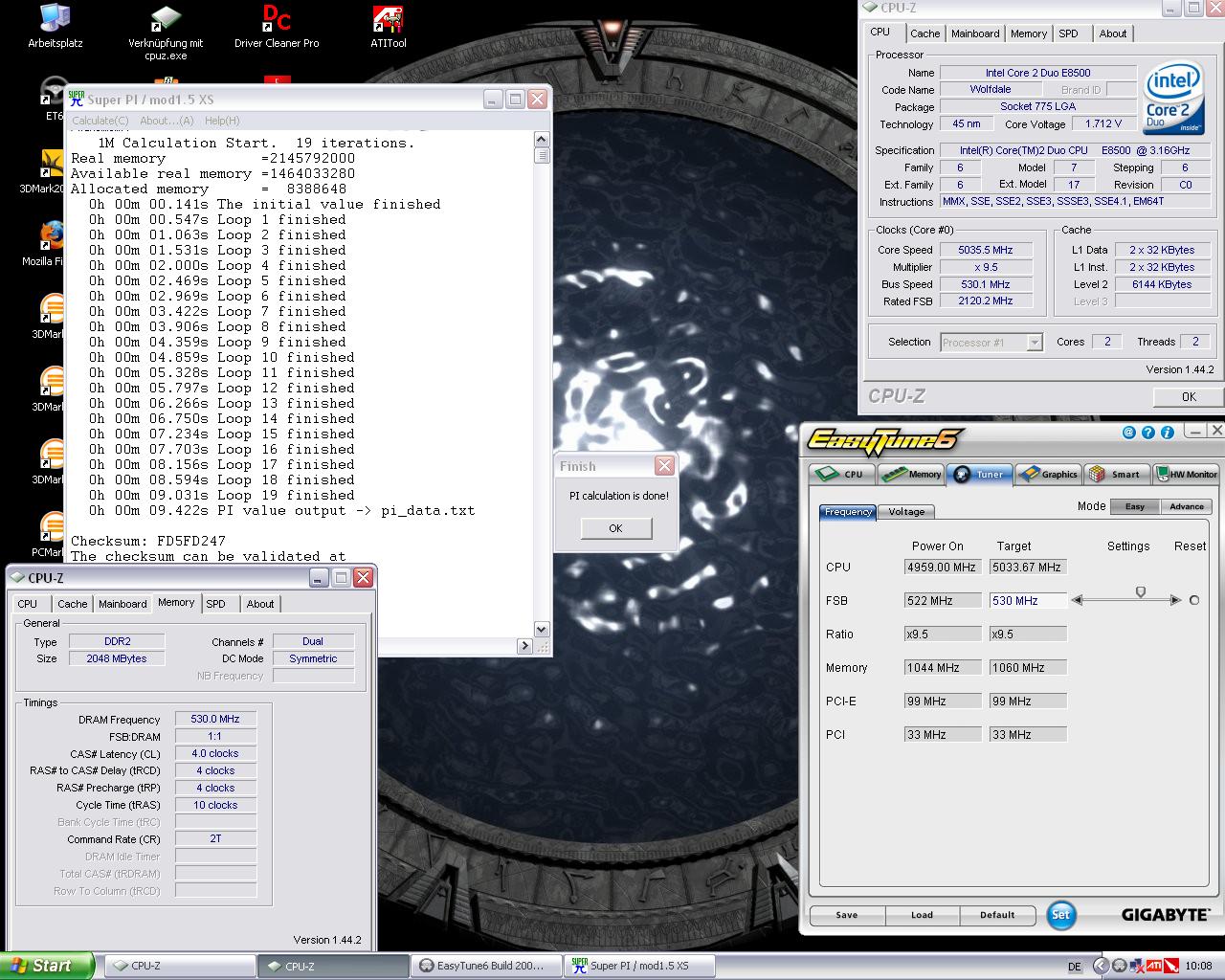1225x980 pixels.
Task: Switch to EasyTune6 HW Monitor tab
Action: tap(1186, 474)
